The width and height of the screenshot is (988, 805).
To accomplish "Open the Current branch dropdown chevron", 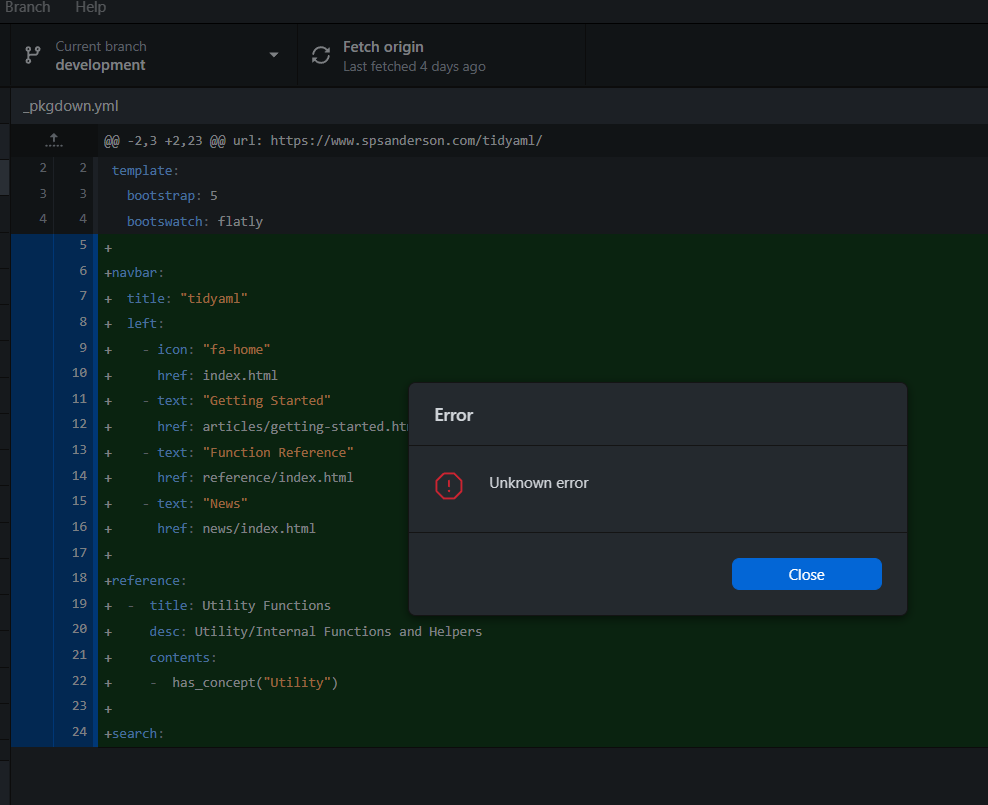I will click(273, 55).
